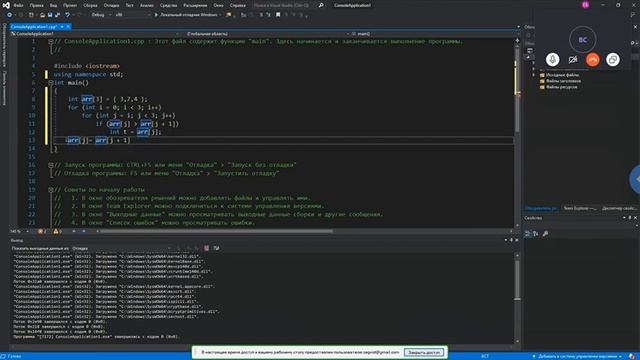The height and width of the screenshot is (360, 640).
Task: Pin the ConsoleApplication1.cpp tab
Action: (62, 27)
